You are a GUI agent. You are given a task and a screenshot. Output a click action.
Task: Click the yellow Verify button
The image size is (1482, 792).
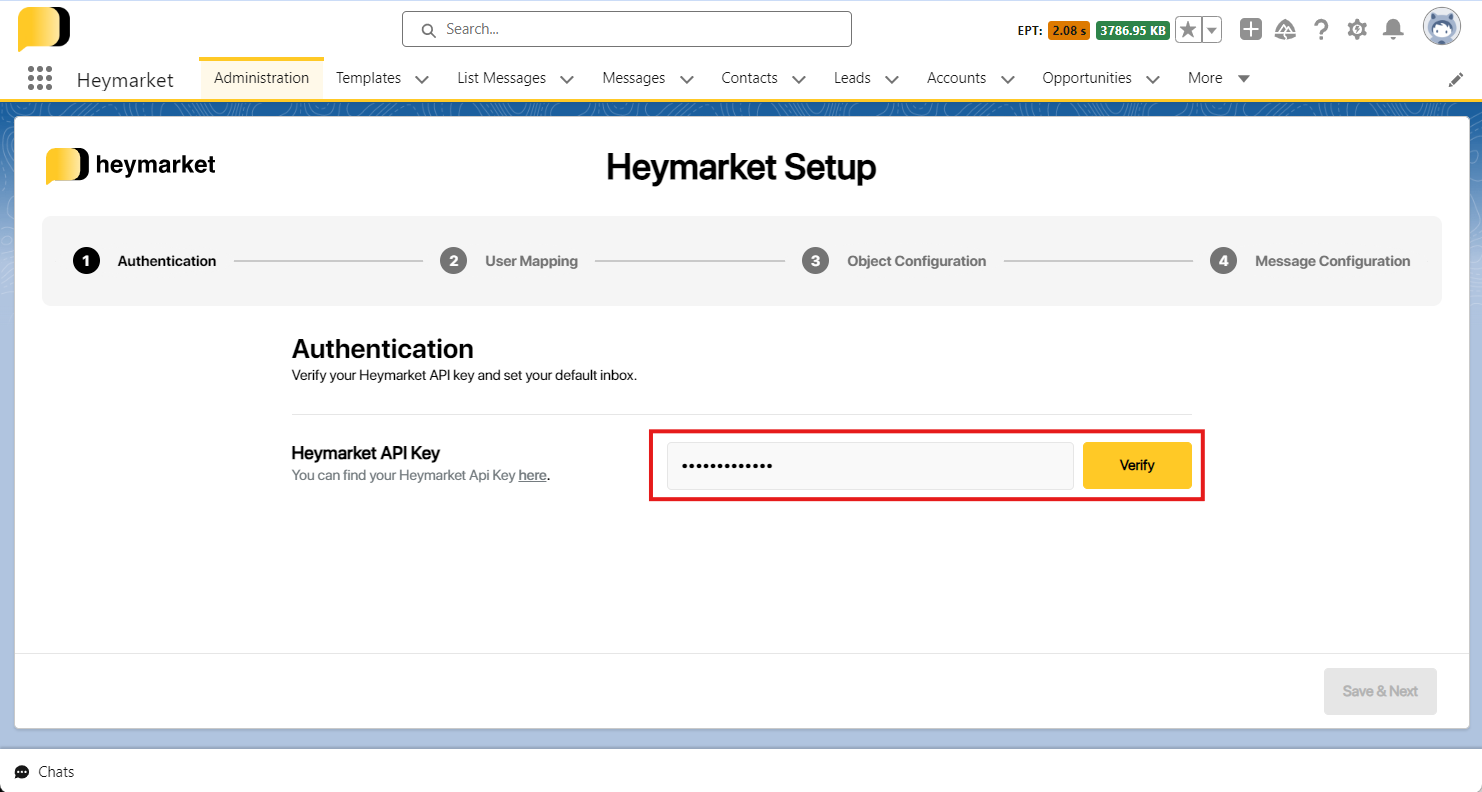pyautogui.click(x=1137, y=466)
